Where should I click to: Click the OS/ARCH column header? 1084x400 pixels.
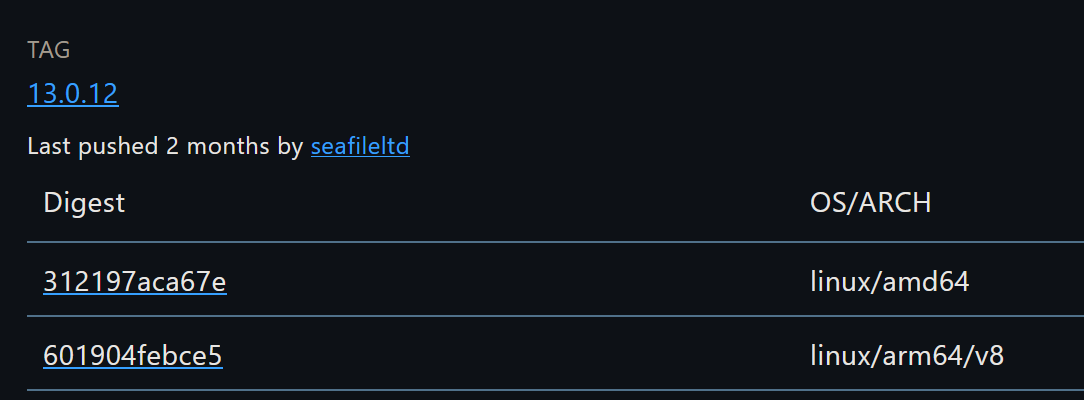coord(870,203)
